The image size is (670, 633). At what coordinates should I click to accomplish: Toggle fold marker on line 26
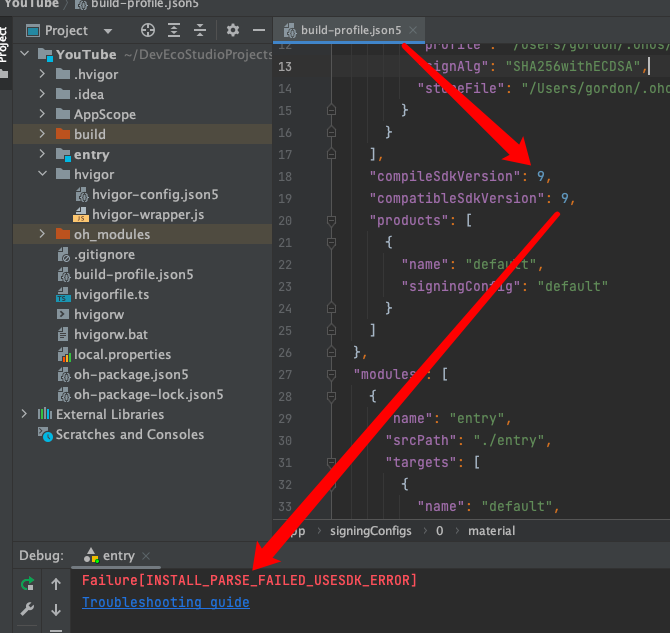[x=331, y=352]
